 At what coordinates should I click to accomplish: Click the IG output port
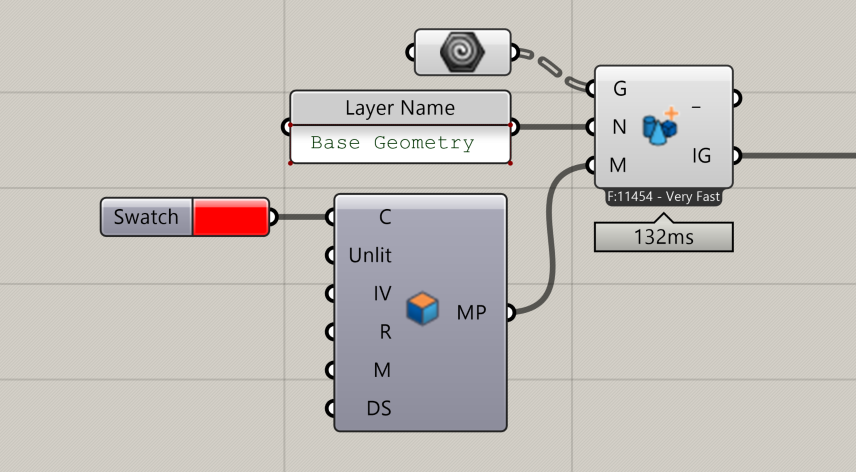coord(702,155)
